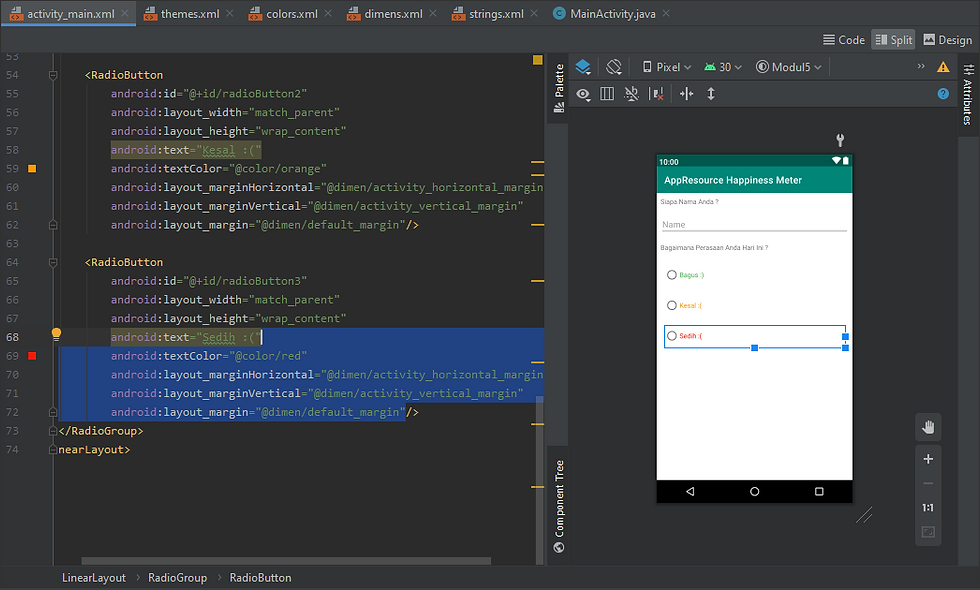Switch editor to Split view mode
Screen dimensions: 980x590
[x=893, y=40]
